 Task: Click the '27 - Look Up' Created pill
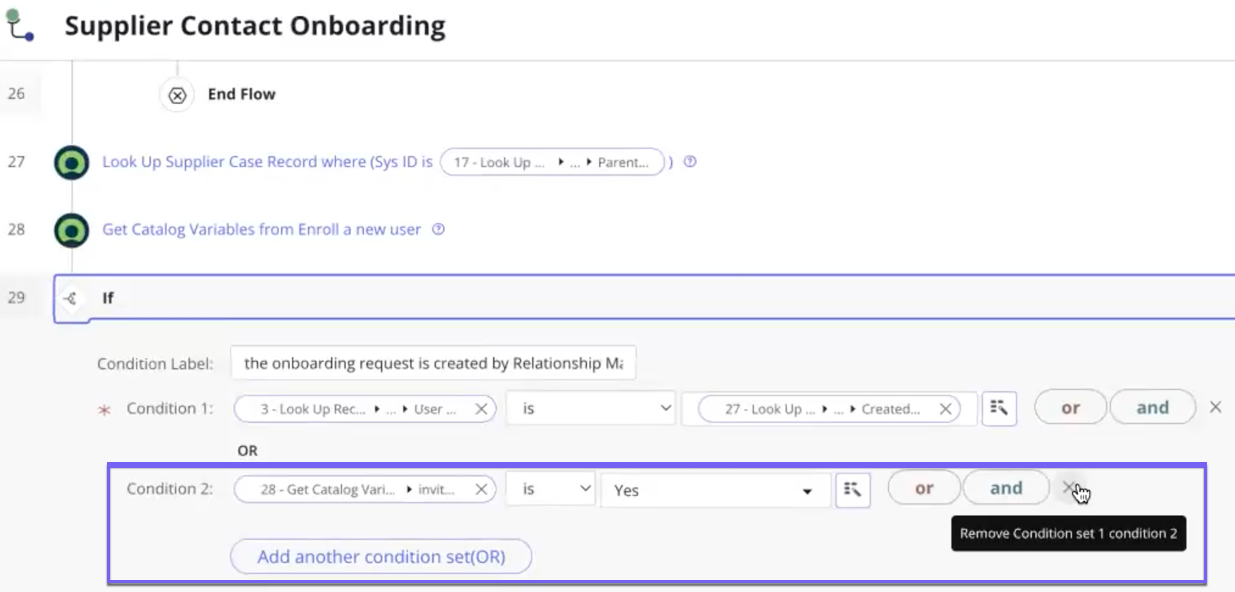tap(829, 409)
